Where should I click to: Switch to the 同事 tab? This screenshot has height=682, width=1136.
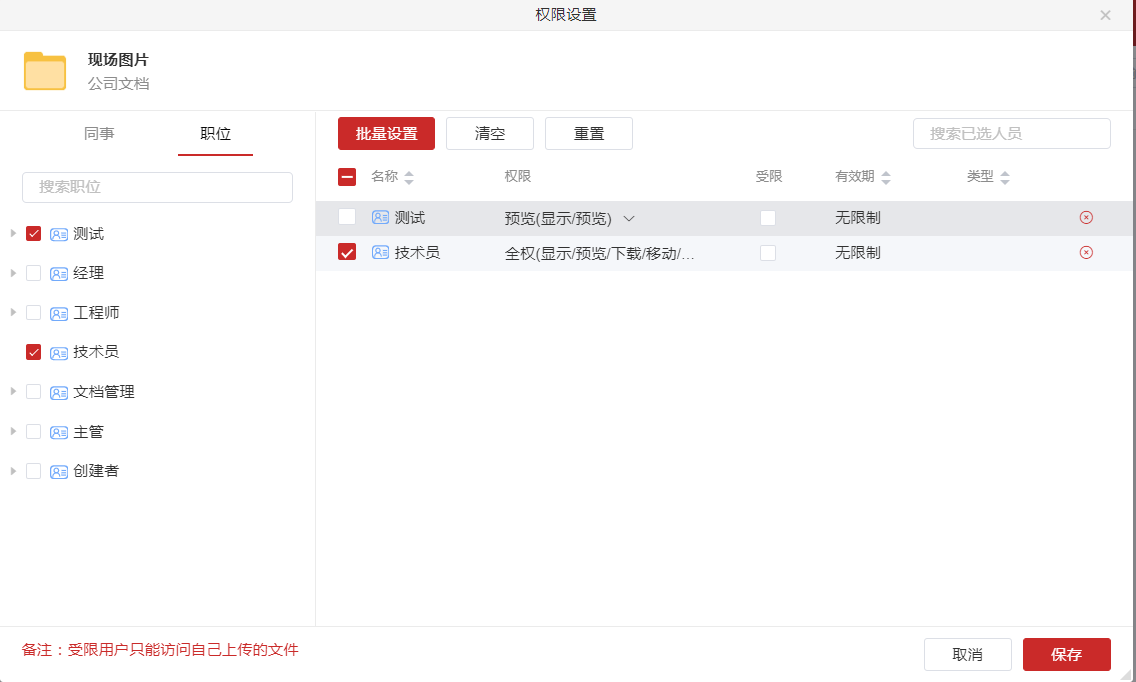pos(99,132)
